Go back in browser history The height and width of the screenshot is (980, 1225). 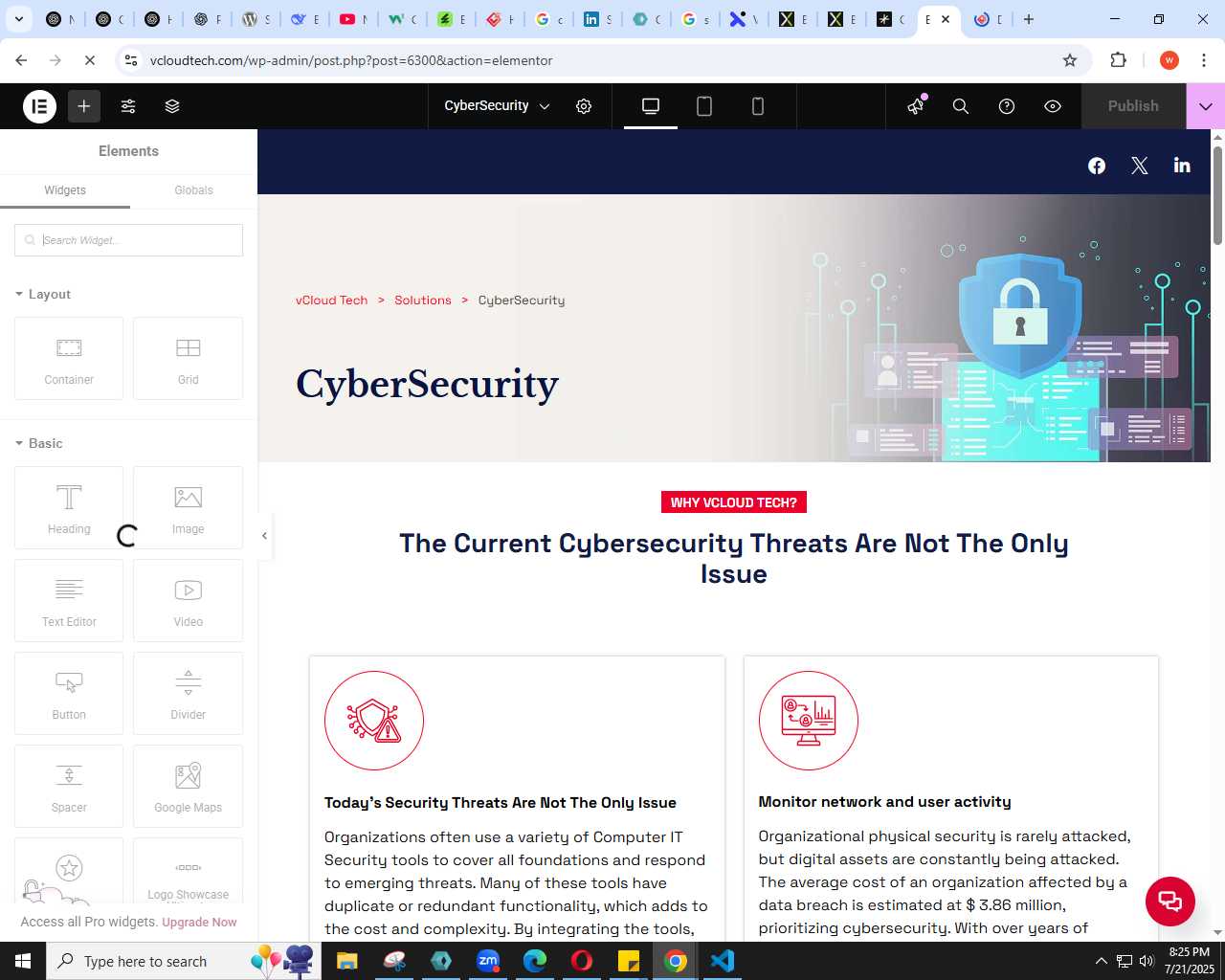point(21,60)
